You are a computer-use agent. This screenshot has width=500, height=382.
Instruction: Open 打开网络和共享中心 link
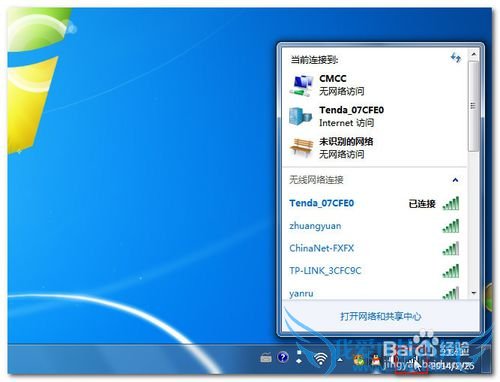[380, 316]
